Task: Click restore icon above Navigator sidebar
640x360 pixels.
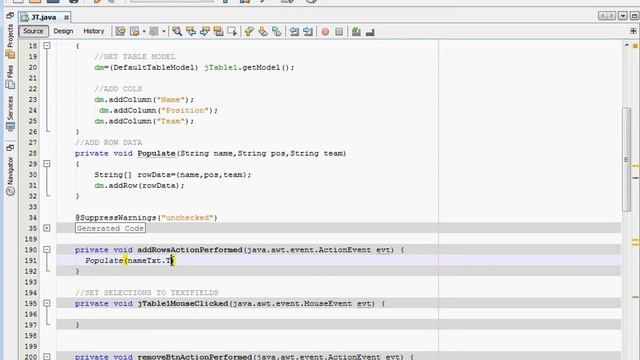Action: pyautogui.click(x=10, y=147)
